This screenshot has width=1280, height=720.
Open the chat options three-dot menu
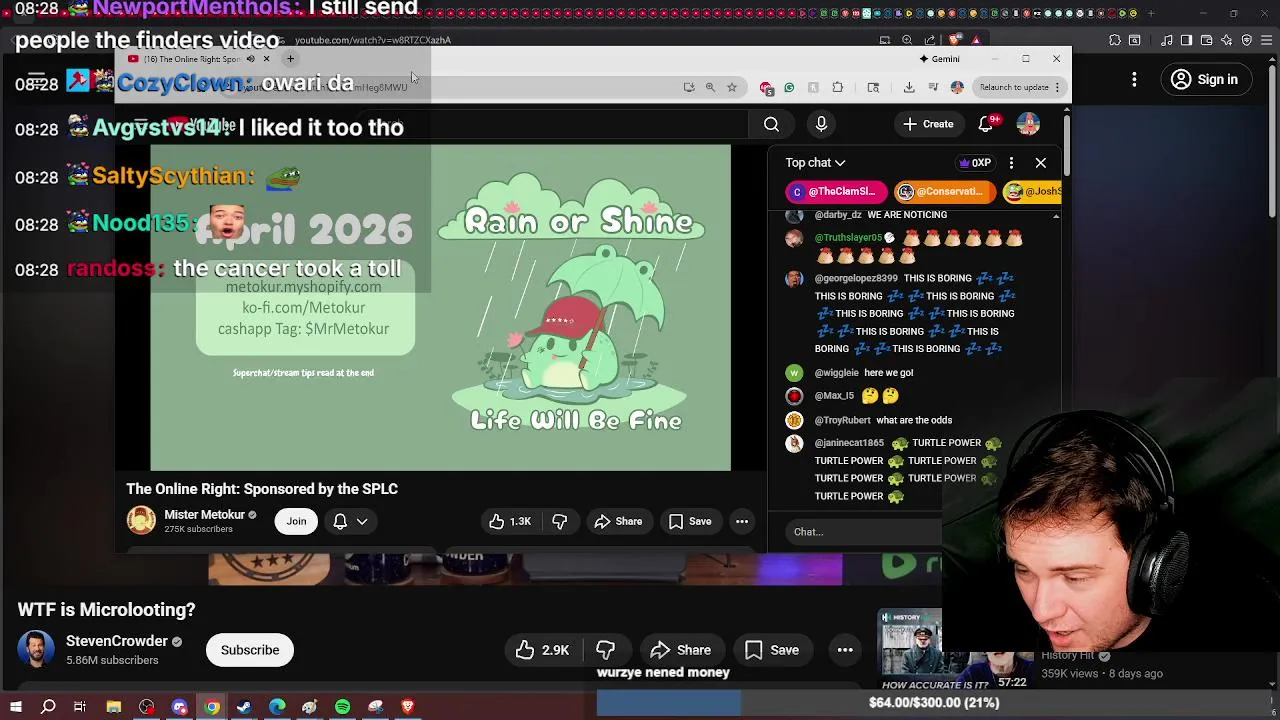click(x=1011, y=163)
